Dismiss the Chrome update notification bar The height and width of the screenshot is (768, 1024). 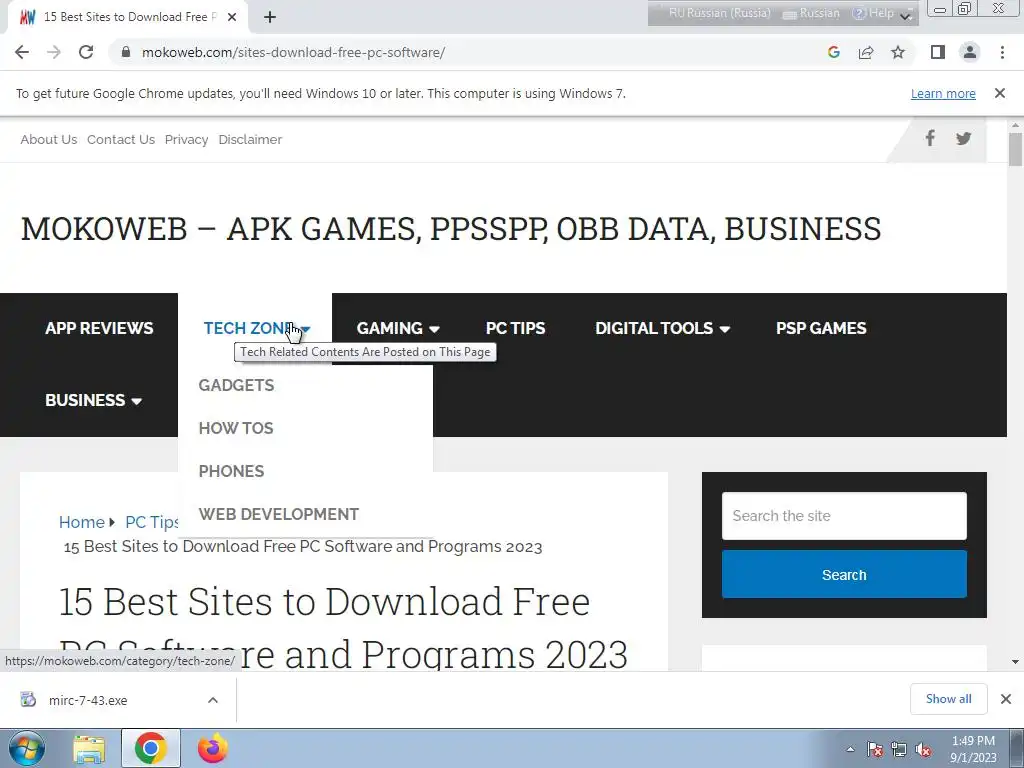[999, 93]
